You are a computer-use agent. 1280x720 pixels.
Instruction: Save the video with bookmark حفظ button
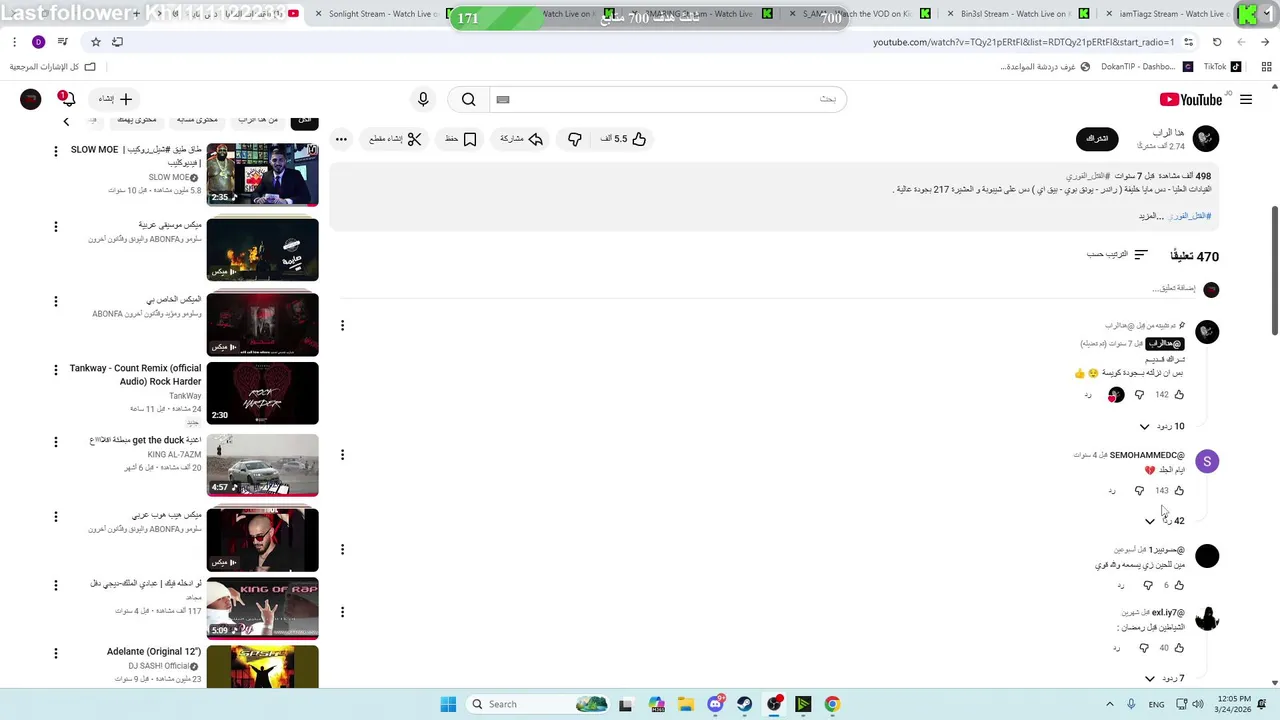click(x=461, y=139)
